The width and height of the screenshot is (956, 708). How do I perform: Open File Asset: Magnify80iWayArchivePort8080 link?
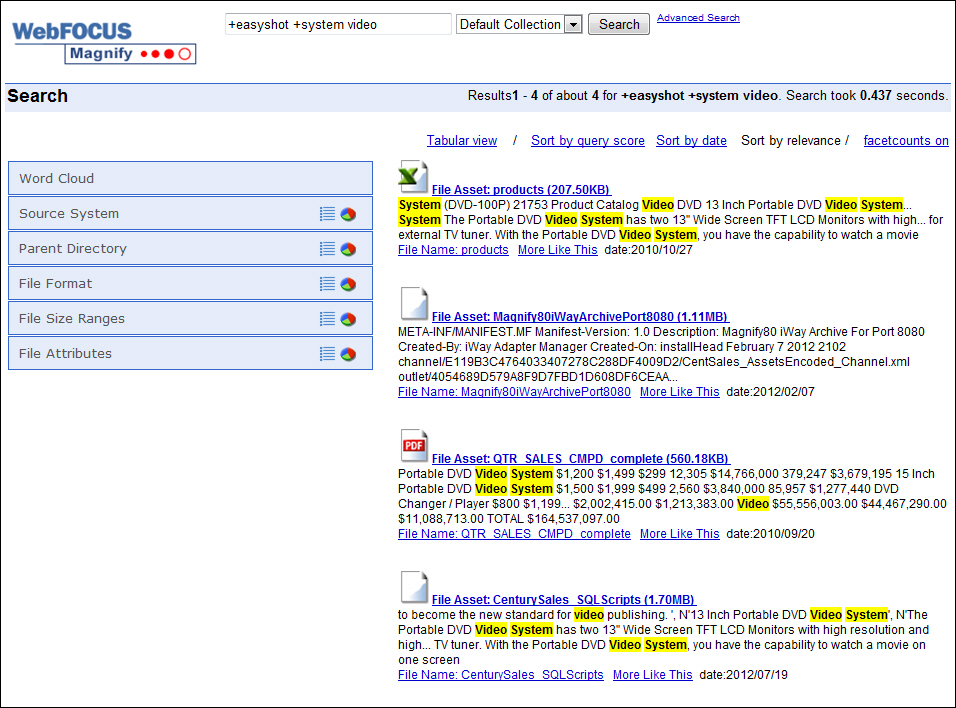coord(580,316)
